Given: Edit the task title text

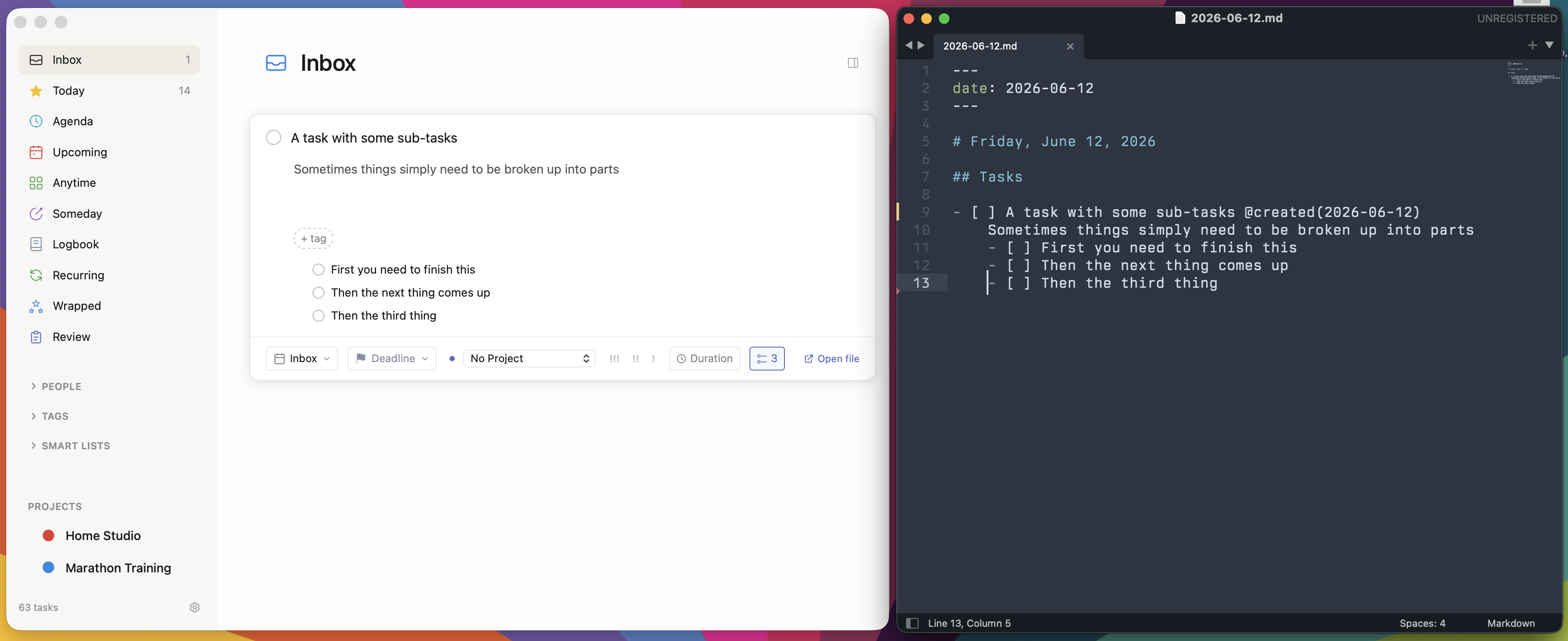Looking at the screenshot, I should click(374, 138).
